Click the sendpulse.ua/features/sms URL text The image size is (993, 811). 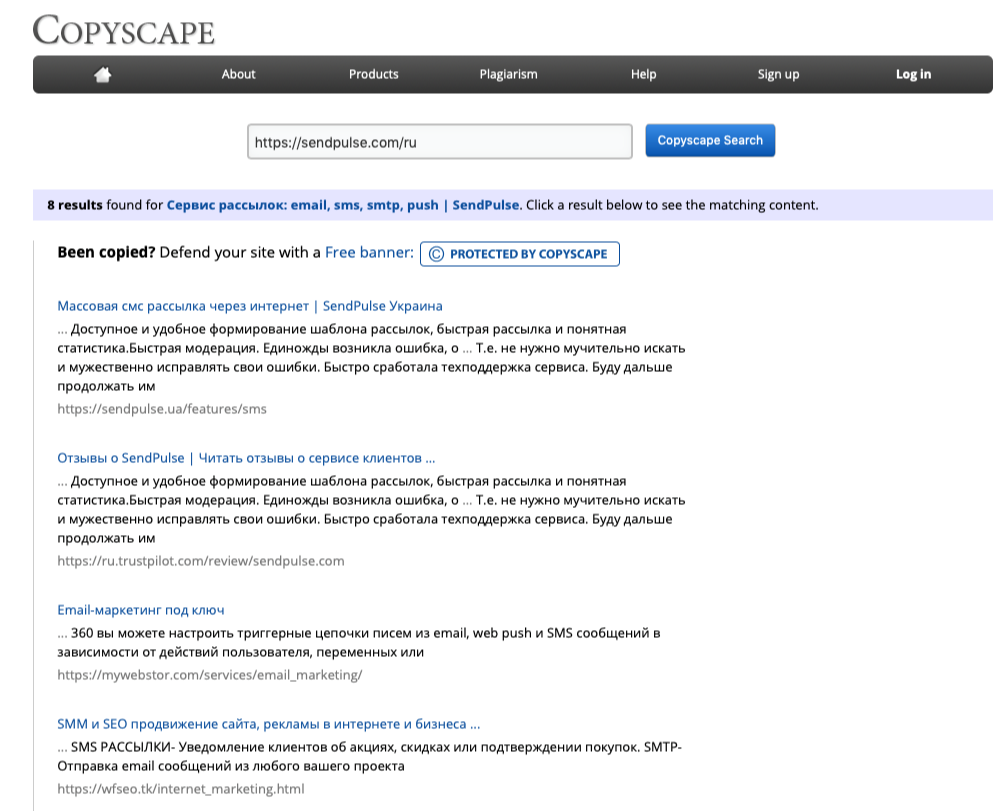(162, 409)
